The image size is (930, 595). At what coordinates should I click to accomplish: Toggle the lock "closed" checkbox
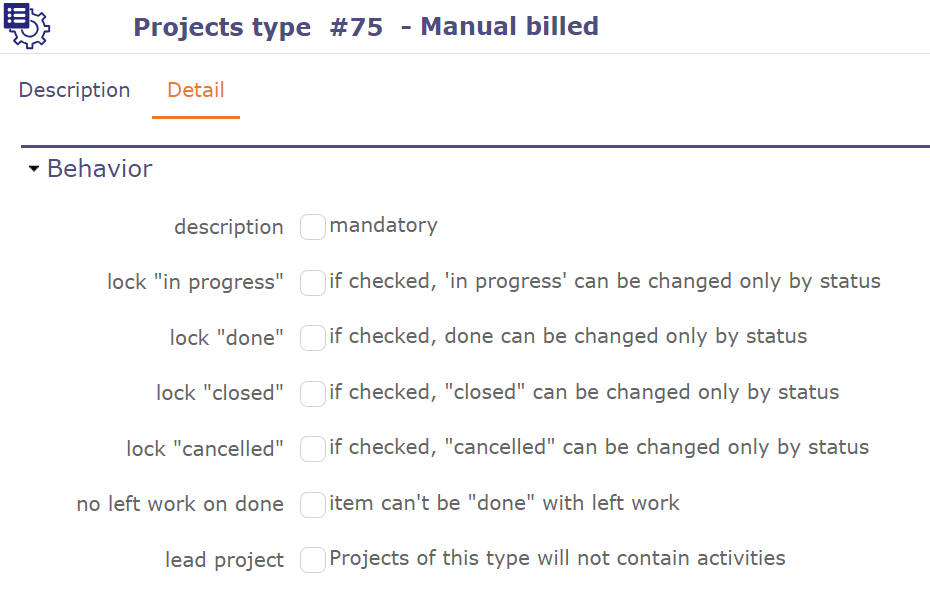tap(312, 394)
